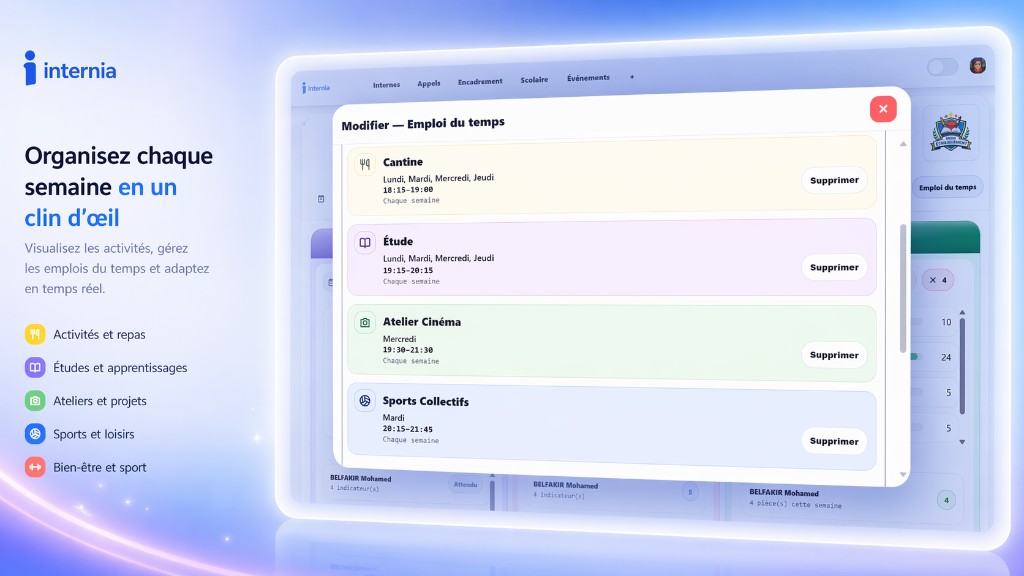The height and width of the screenshot is (576, 1024).
Task: Click the Sports Collectifs ball icon
Action: (x=365, y=400)
